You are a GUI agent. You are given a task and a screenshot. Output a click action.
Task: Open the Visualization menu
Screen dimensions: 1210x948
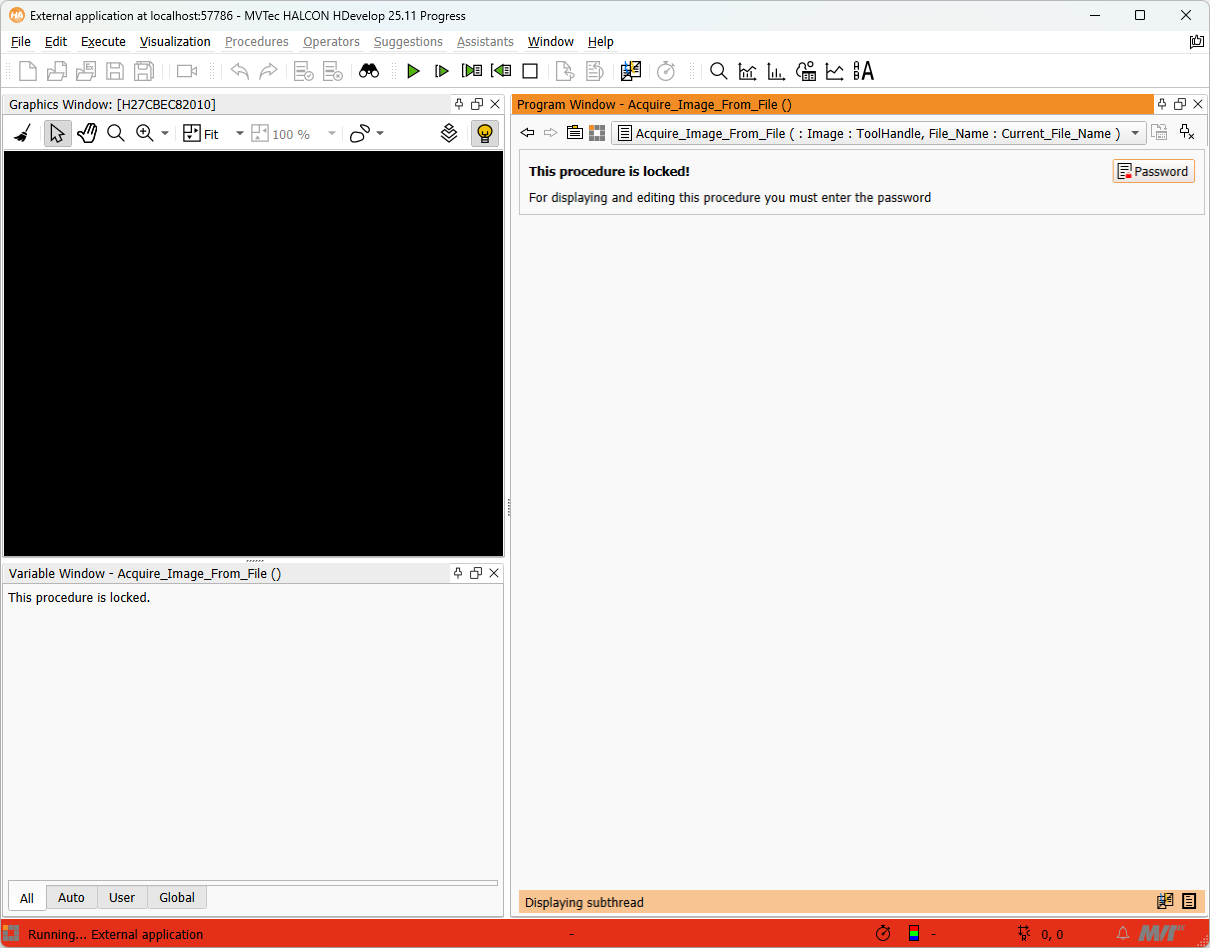click(x=175, y=42)
